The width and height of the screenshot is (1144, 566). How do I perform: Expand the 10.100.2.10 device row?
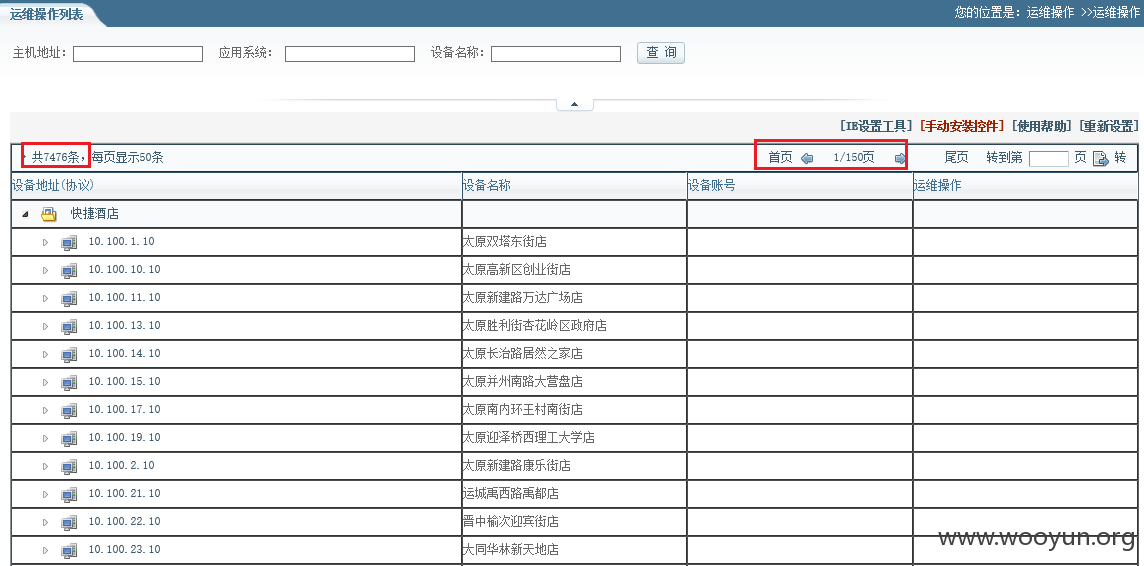[45, 466]
